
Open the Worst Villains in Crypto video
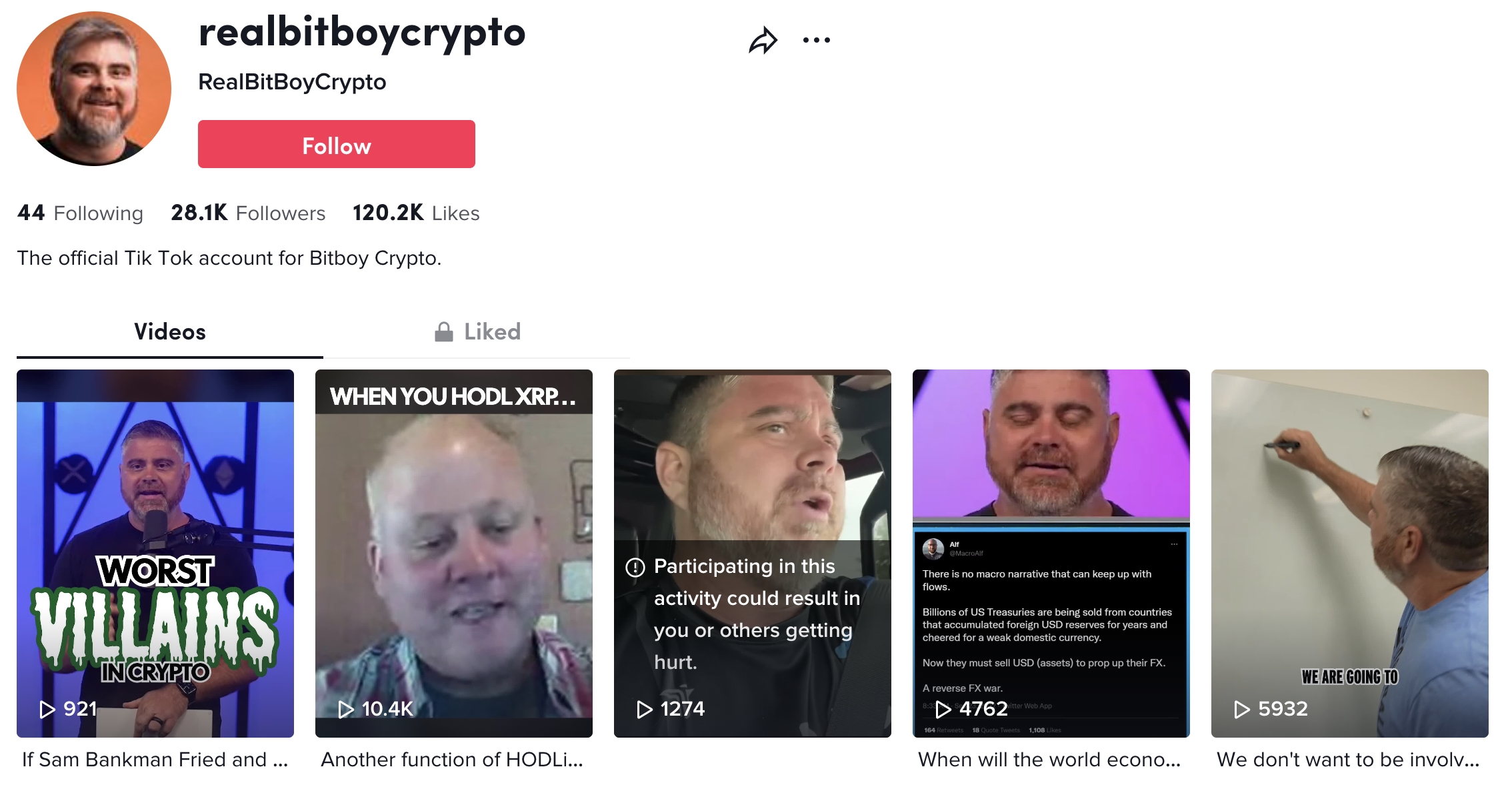point(155,554)
